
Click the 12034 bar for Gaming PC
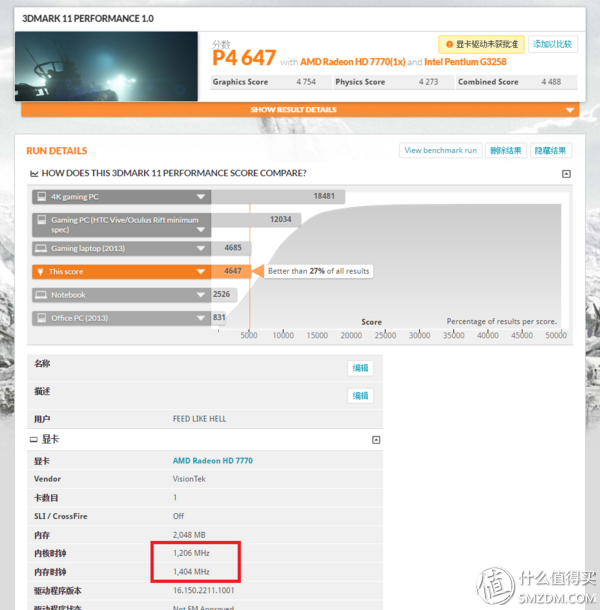[256, 219]
